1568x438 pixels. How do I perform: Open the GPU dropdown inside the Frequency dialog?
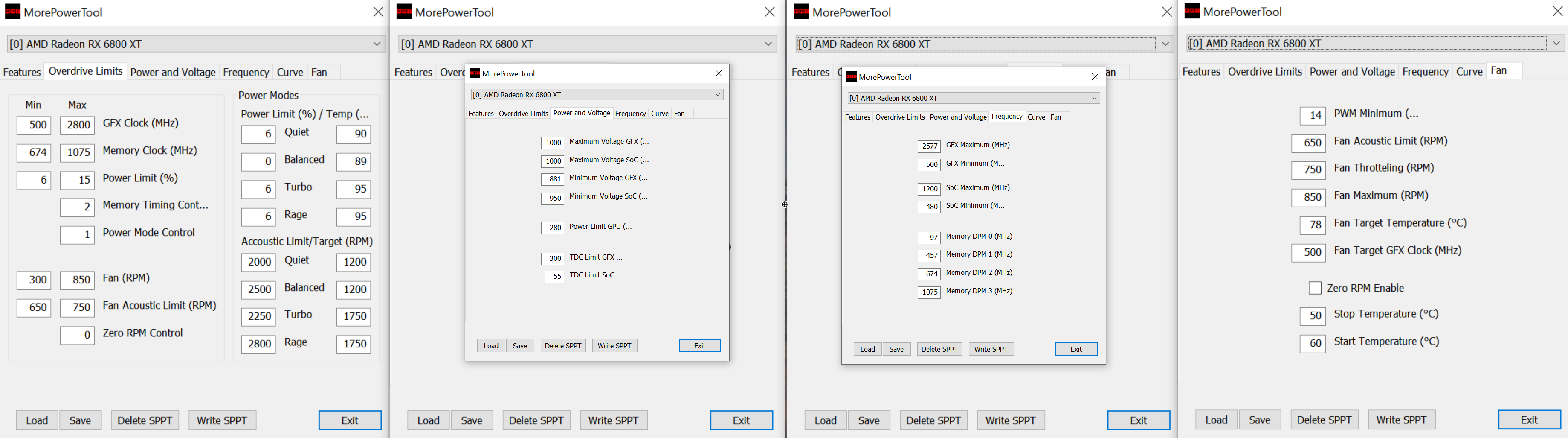[x=973, y=98]
